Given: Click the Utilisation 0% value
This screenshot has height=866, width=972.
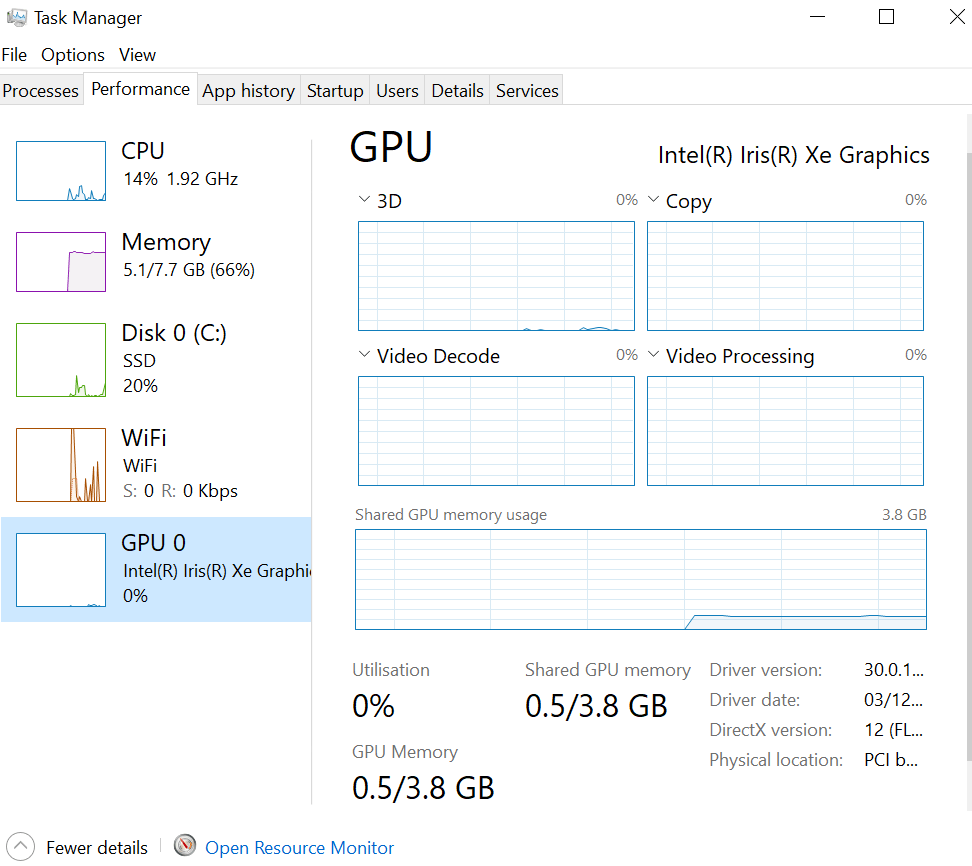Looking at the screenshot, I should [373, 706].
